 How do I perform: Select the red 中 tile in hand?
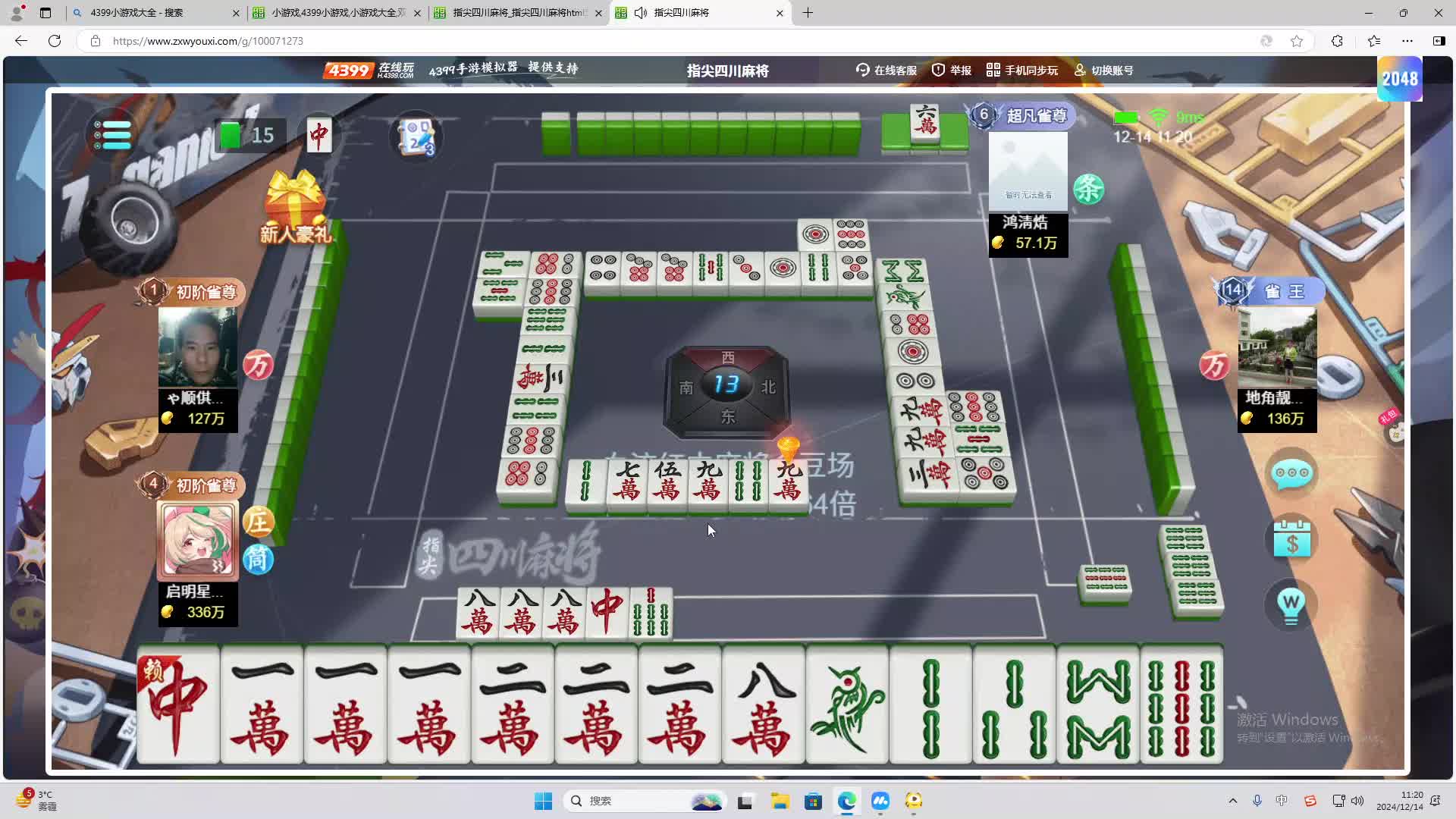coord(178,705)
